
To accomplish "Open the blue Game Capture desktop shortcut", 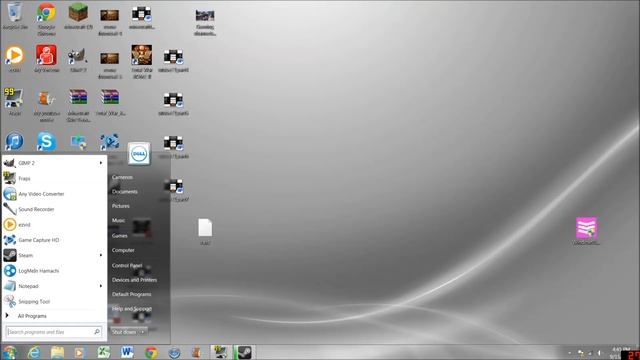I will coord(109,142).
